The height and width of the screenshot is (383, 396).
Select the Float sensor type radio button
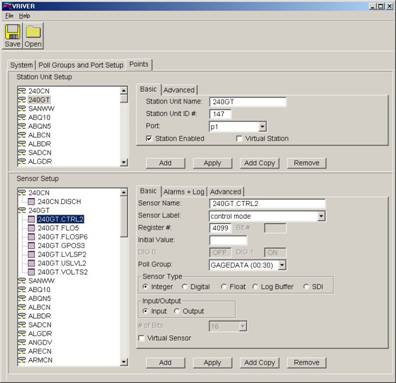(224, 287)
